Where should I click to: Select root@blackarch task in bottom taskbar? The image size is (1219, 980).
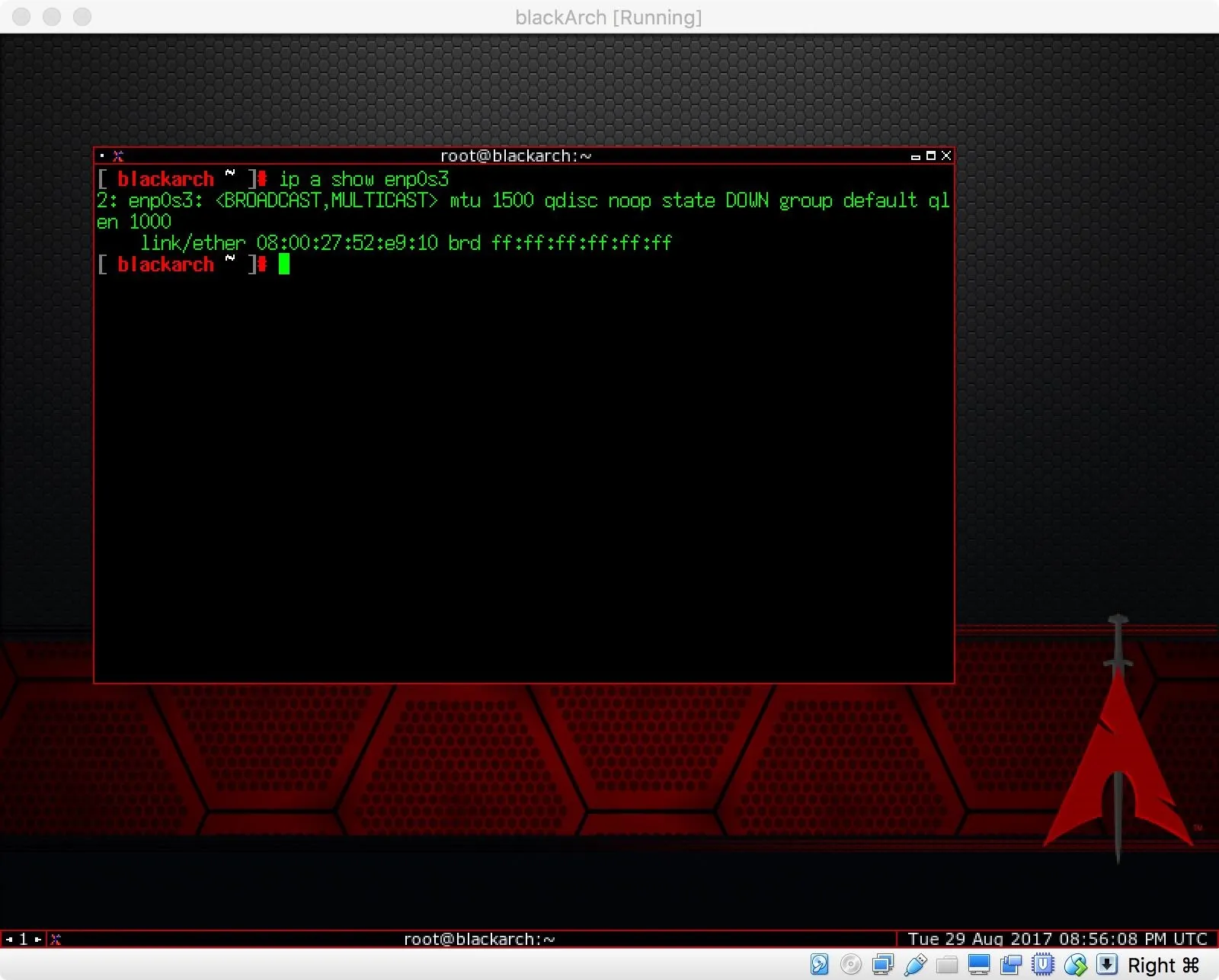(479, 940)
